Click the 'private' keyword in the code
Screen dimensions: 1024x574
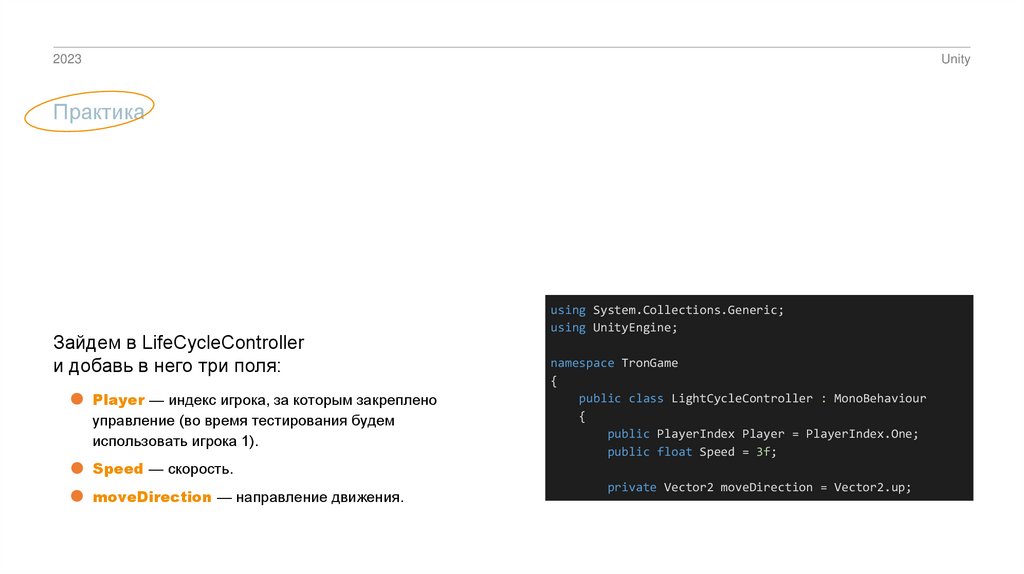pos(631,488)
